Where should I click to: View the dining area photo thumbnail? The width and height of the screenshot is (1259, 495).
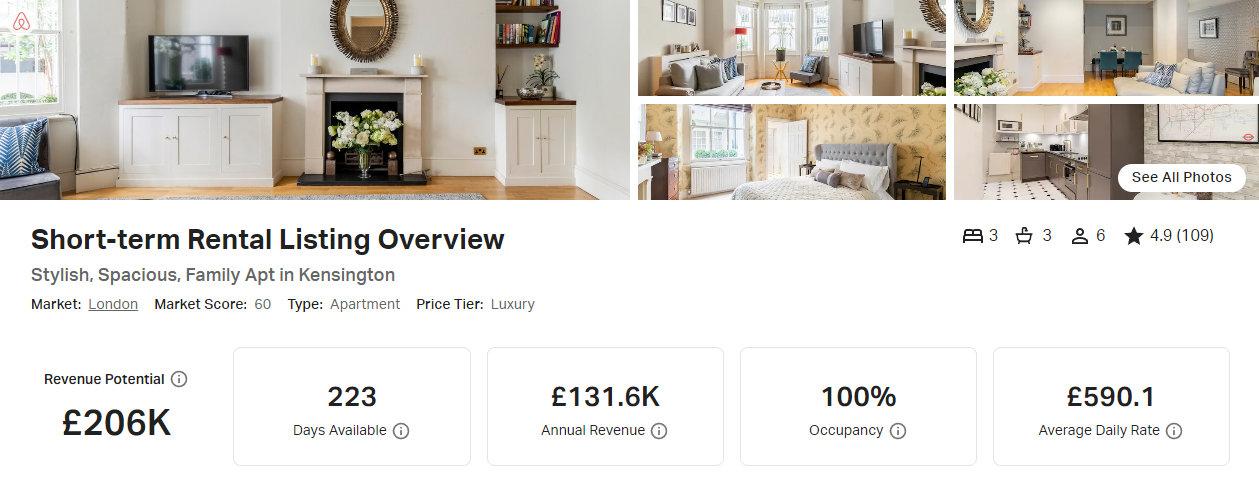[1106, 48]
